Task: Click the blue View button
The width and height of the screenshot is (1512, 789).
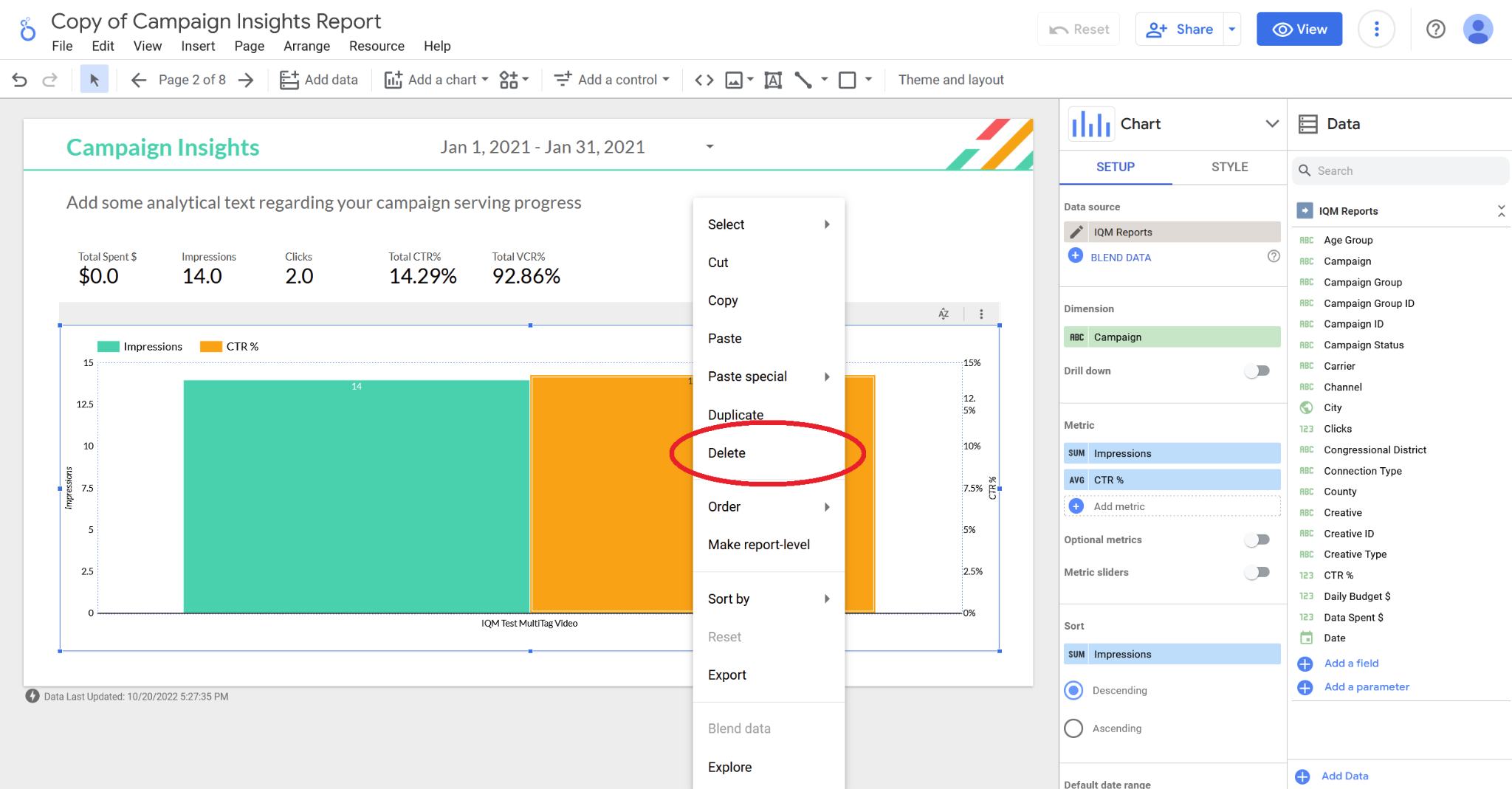Action: pos(1299,30)
